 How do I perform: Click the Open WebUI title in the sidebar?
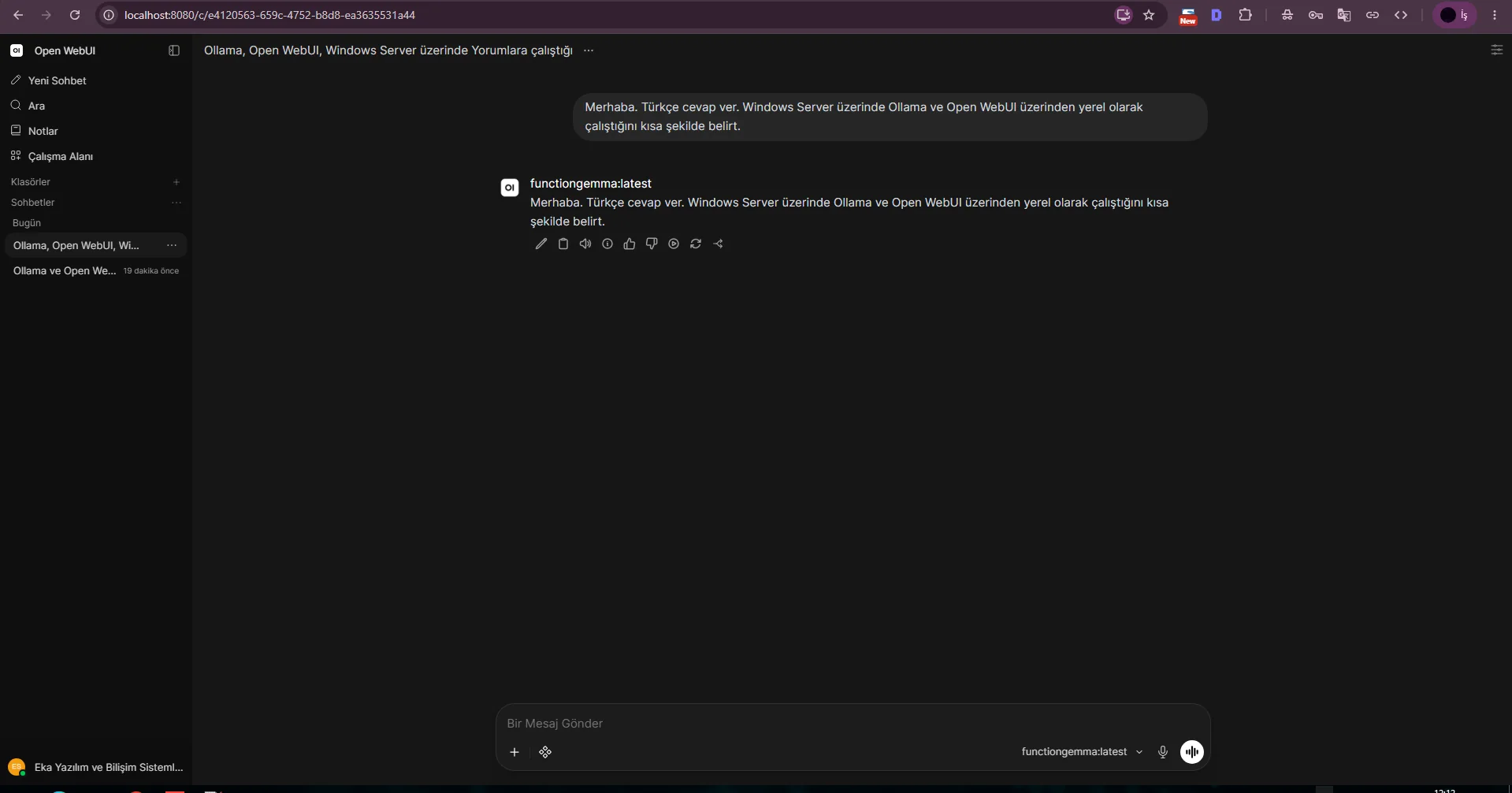coord(65,50)
